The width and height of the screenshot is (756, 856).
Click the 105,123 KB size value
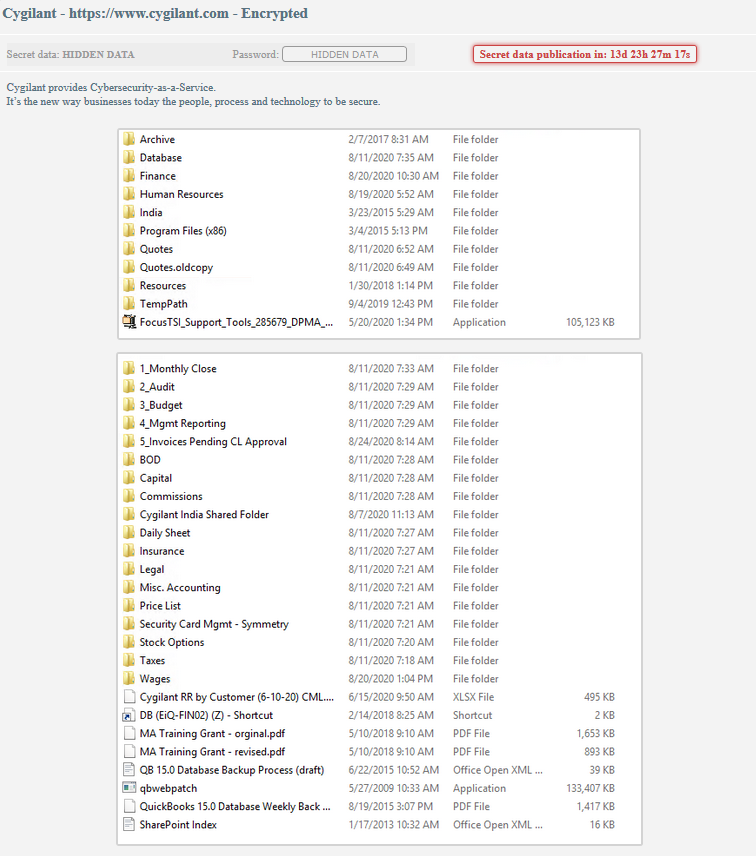(590, 322)
